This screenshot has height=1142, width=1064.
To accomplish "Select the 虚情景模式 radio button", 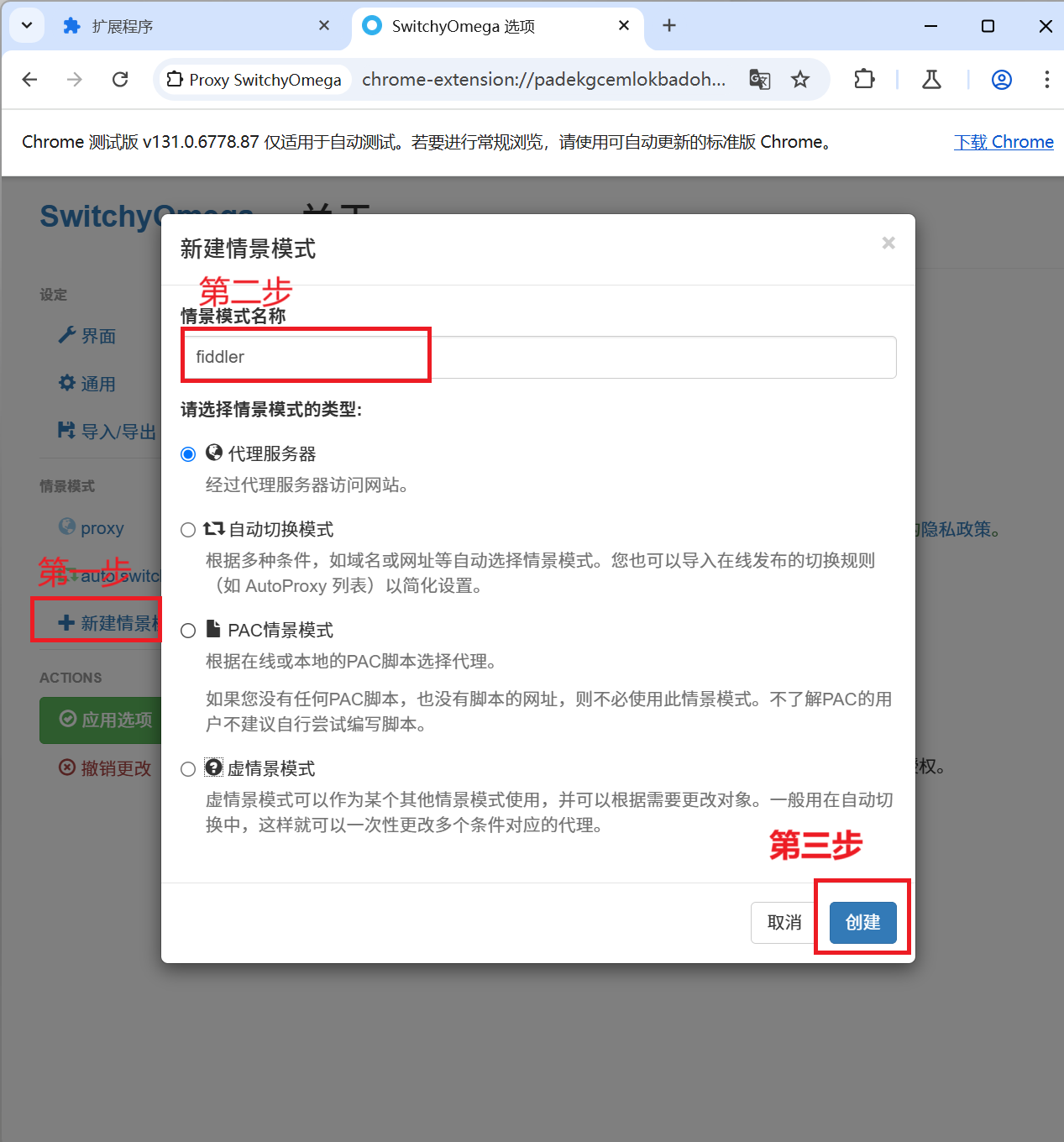I will [188, 769].
